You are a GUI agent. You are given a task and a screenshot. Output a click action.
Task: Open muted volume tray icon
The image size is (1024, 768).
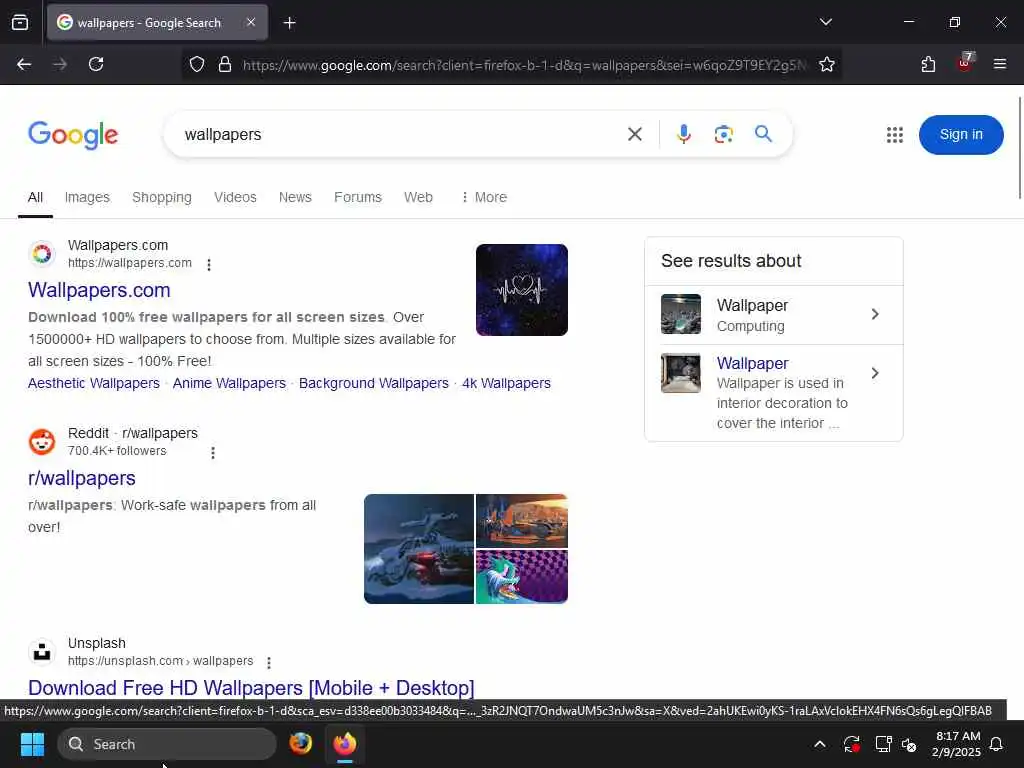(x=909, y=744)
